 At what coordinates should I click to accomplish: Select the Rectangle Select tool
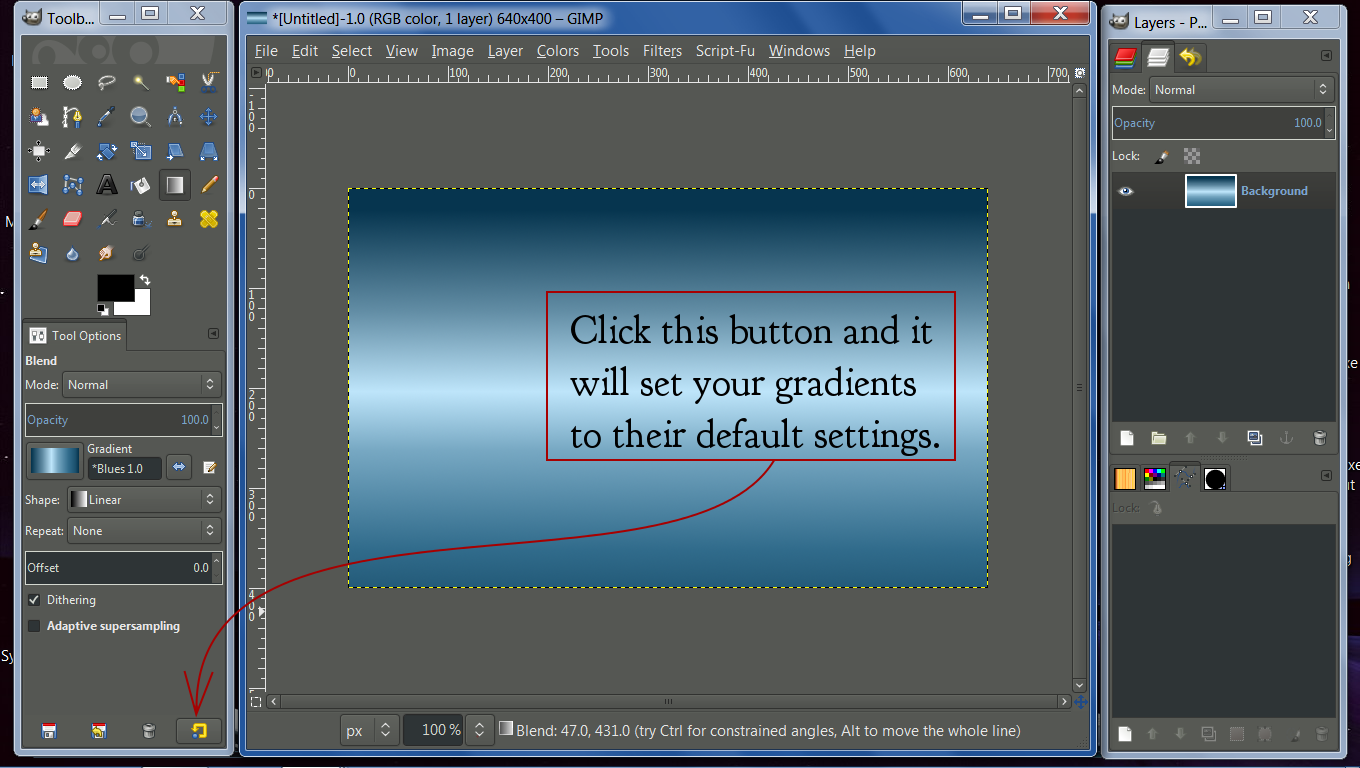[x=39, y=83]
